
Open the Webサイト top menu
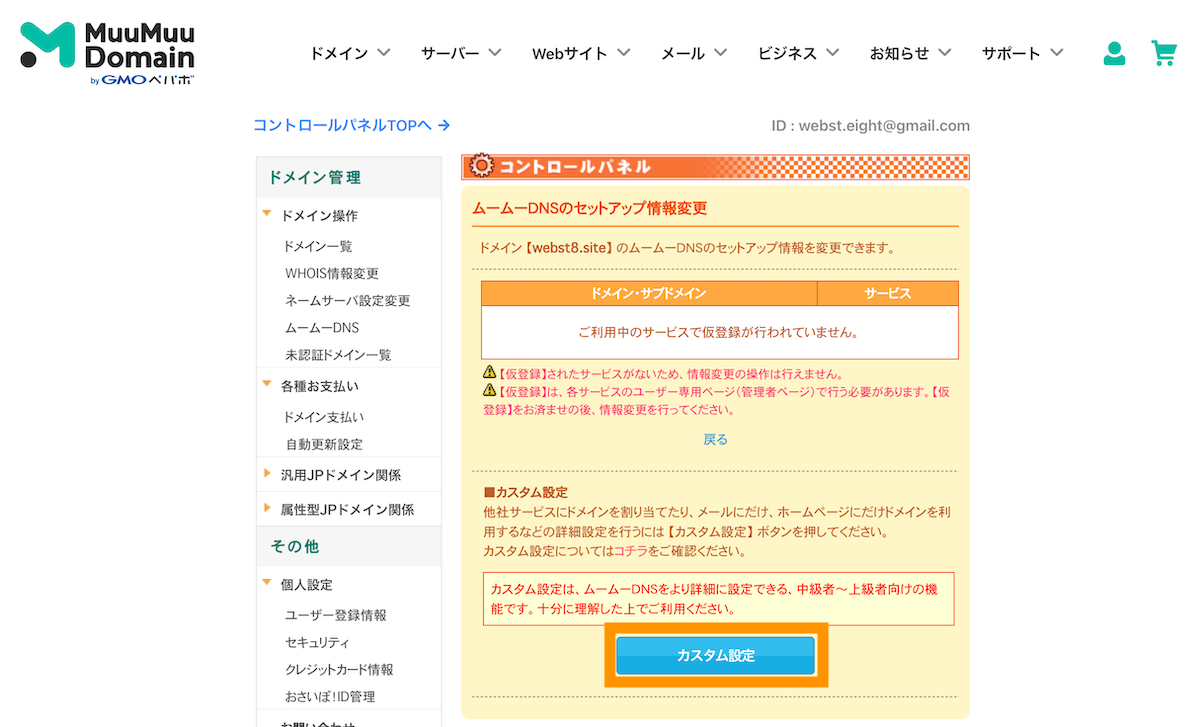click(570, 53)
